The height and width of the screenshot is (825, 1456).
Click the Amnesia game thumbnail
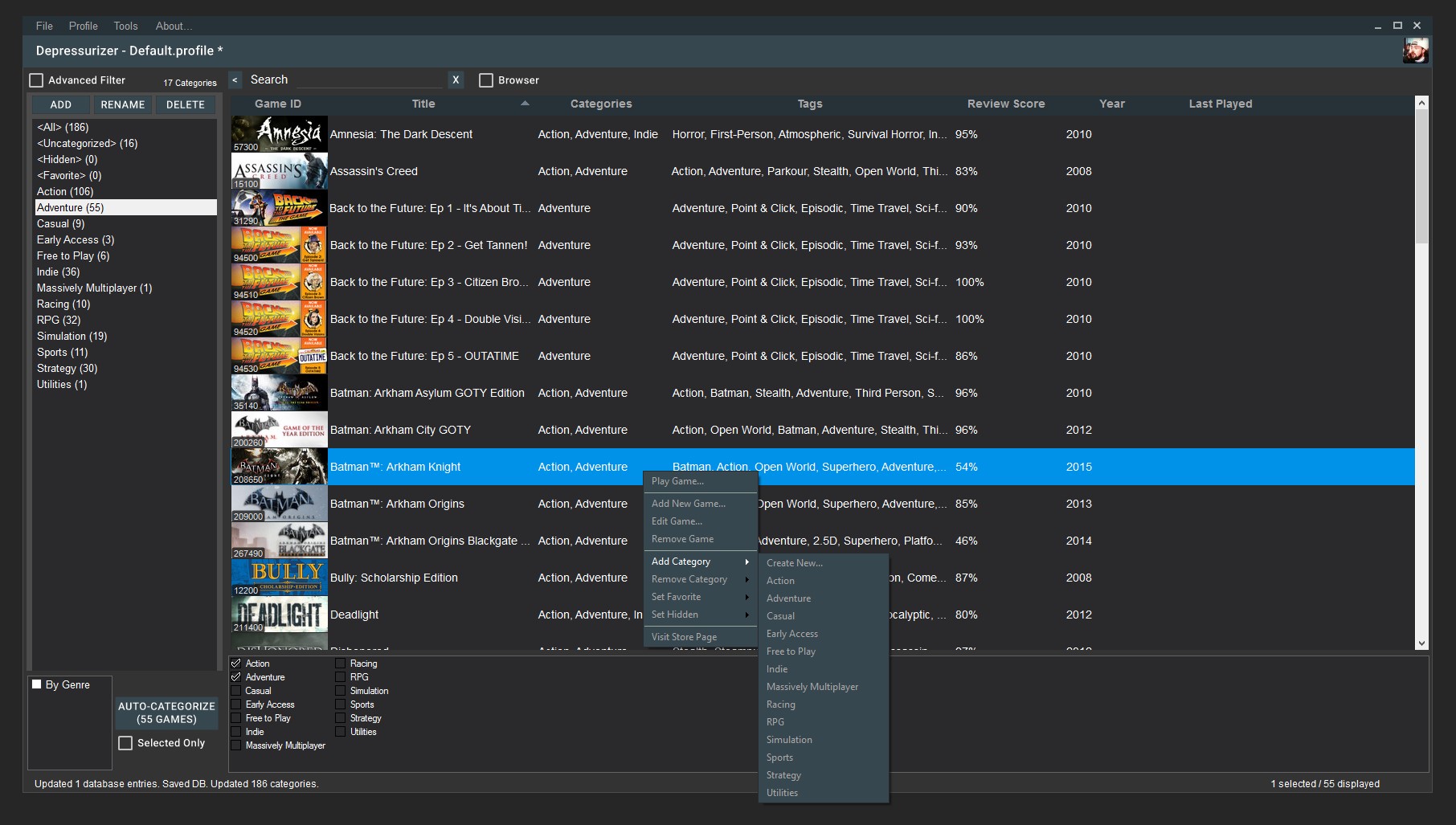coord(279,134)
